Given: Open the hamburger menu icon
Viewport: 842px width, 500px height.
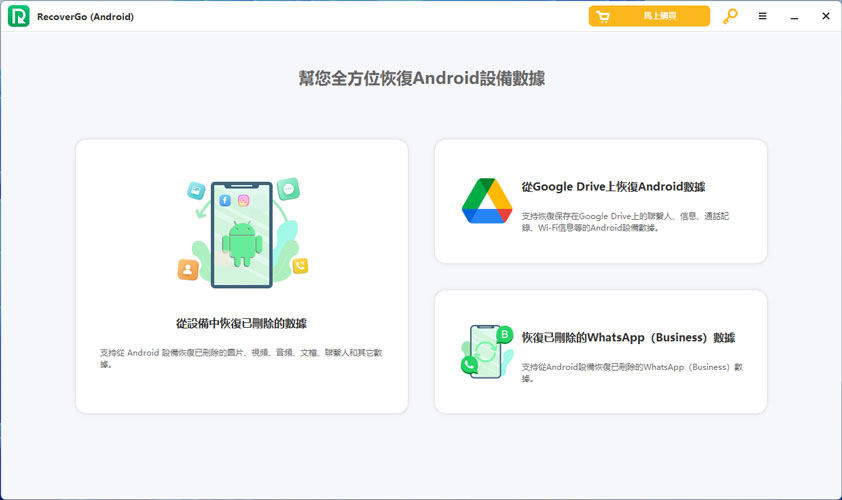Looking at the screenshot, I should pyautogui.click(x=762, y=16).
